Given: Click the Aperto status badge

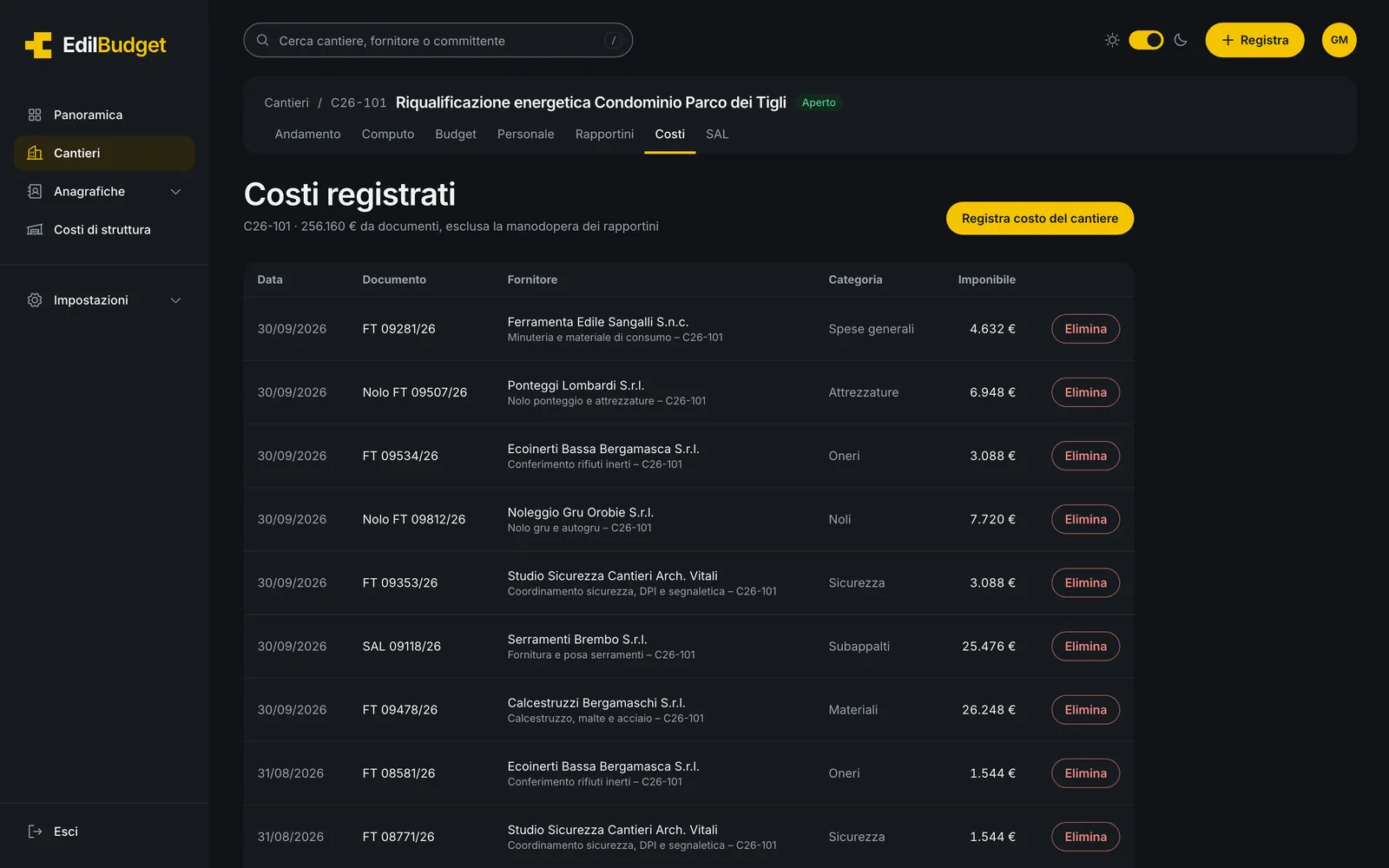Looking at the screenshot, I should pyautogui.click(x=819, y=102).
